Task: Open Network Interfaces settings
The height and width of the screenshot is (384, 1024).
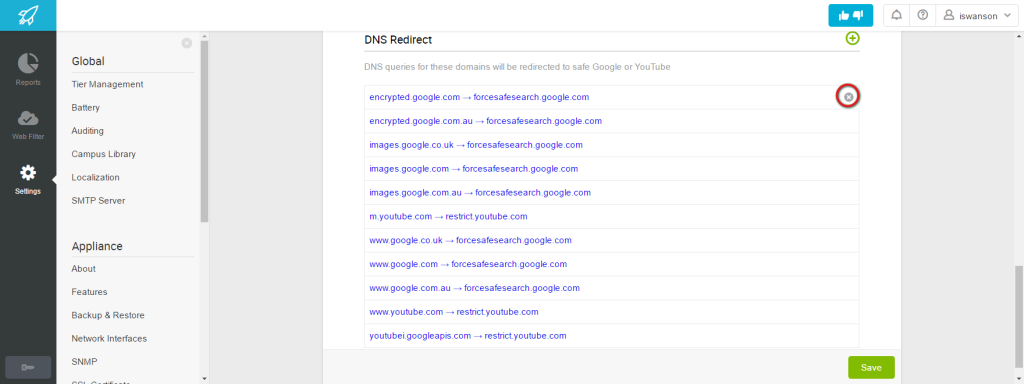Action: [x=109, y=338]
